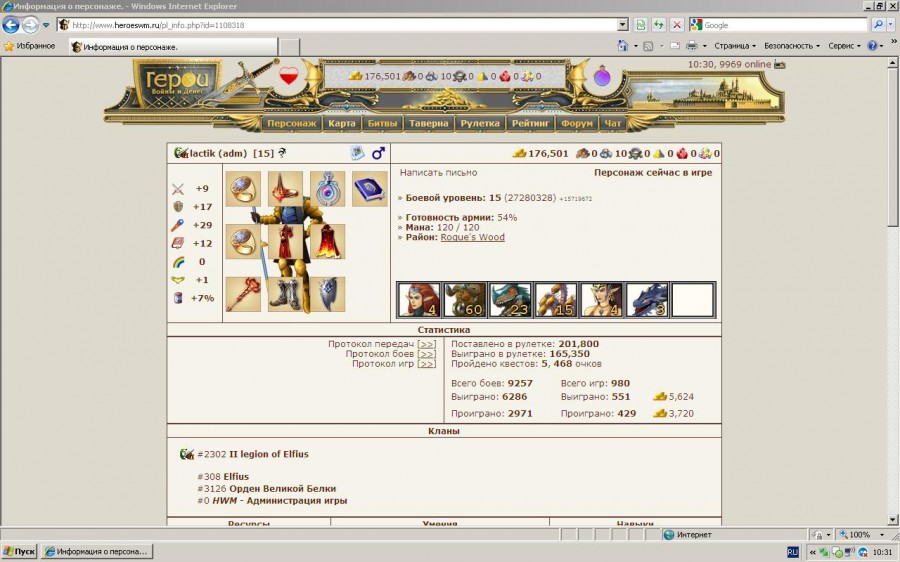Open the Рулетка menu tab

pyautogui.click(x=480, y=123)
